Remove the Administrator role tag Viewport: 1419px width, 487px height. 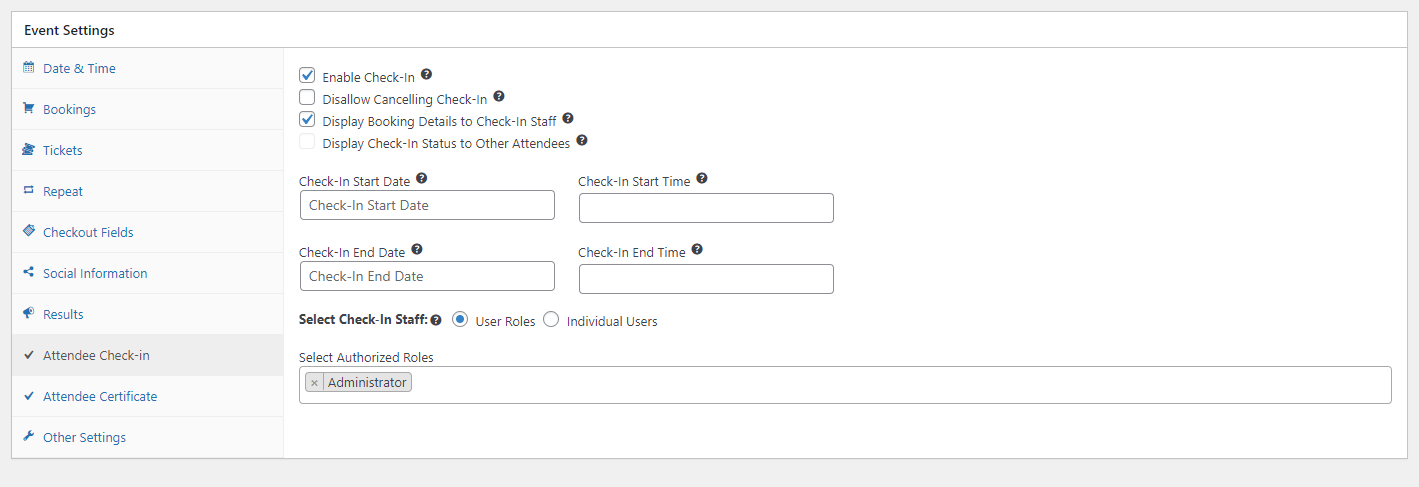pyautogui.click(x=314, y=383)
